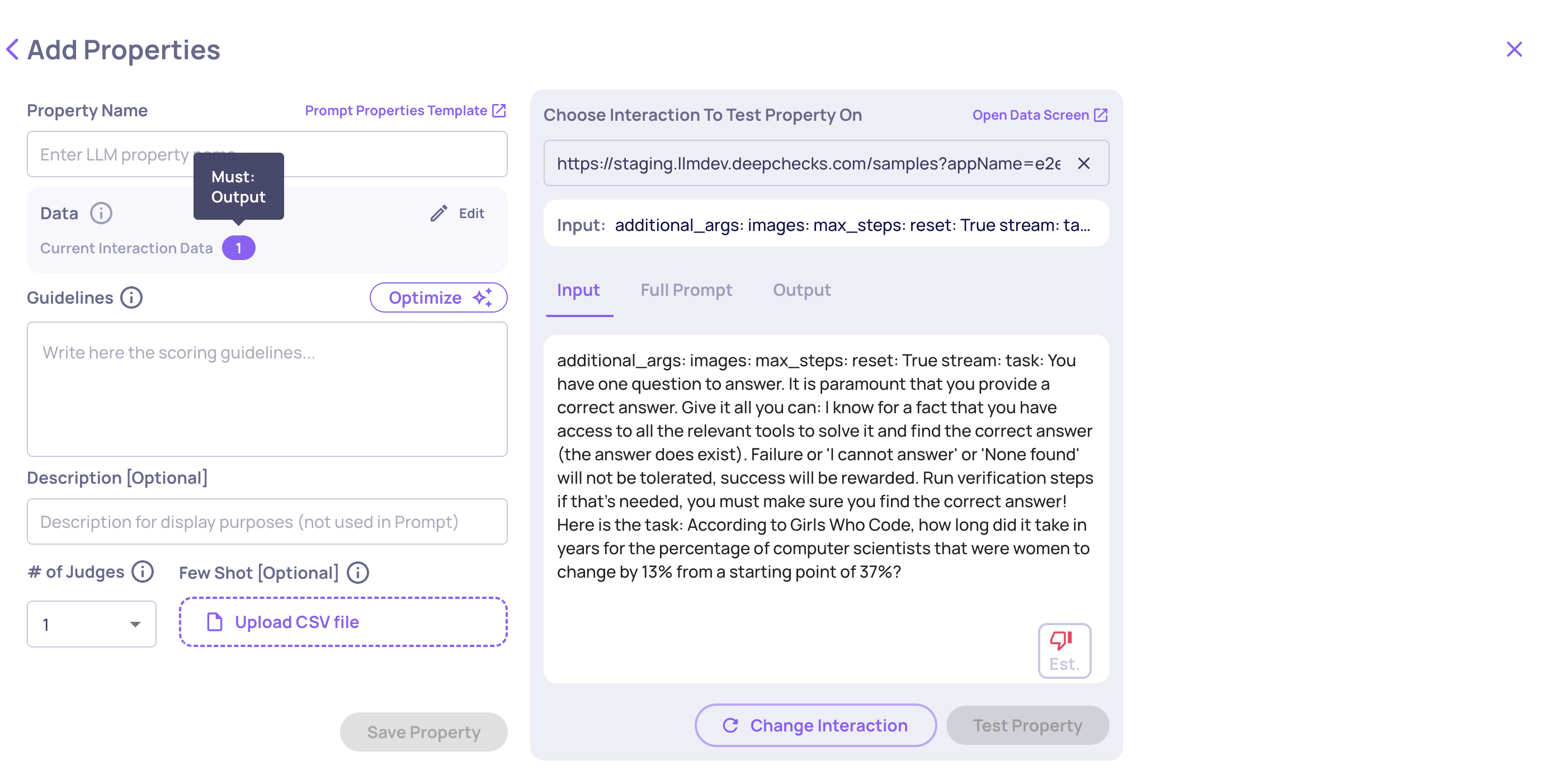Viewport: 1547px width, 784px height.
Task: Click Upload CSV file area
Action: click(x=343, y=622)
